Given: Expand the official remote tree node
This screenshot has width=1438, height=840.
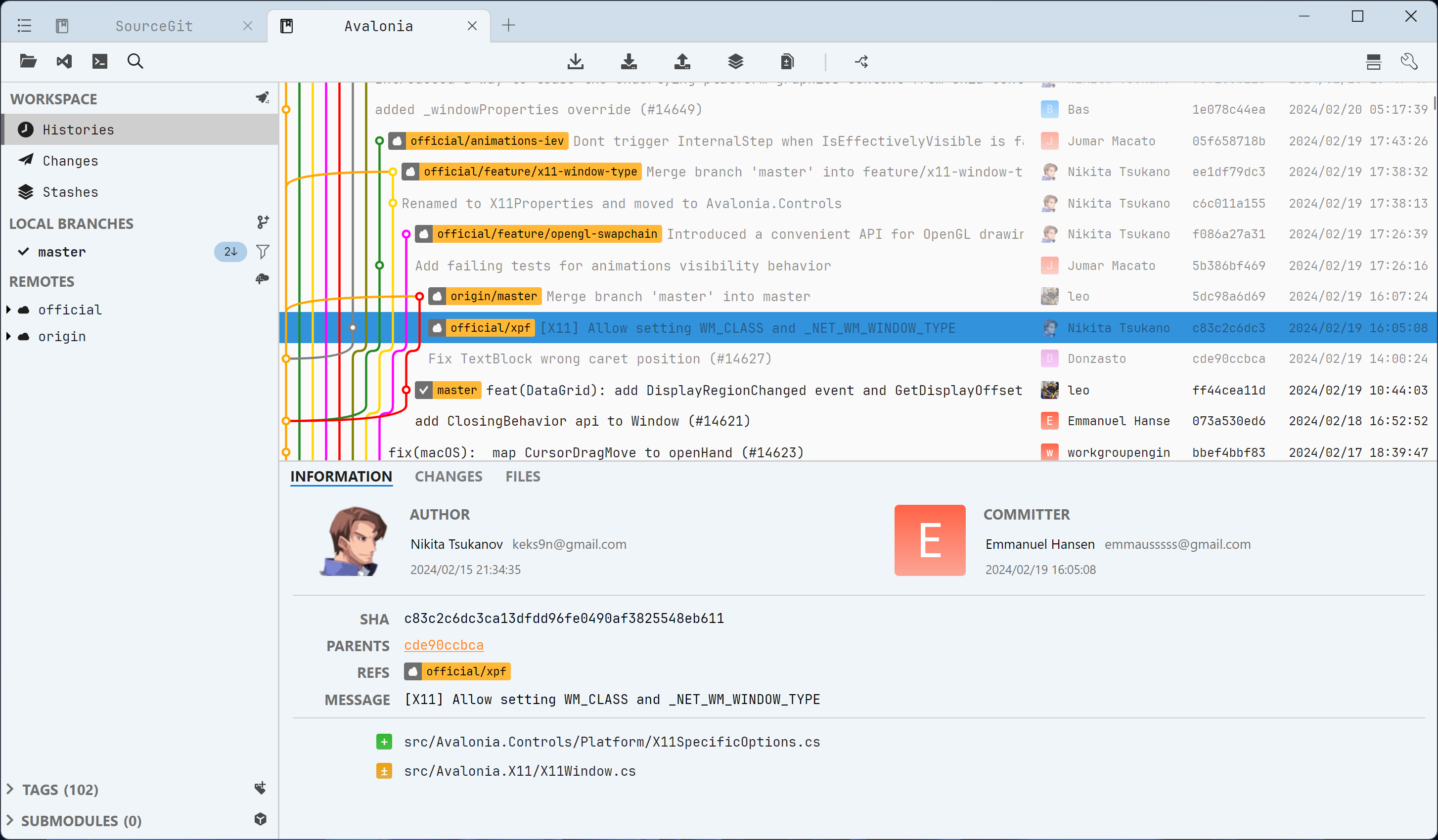Looking at the screenshot, I should click(x=8, y=309).
